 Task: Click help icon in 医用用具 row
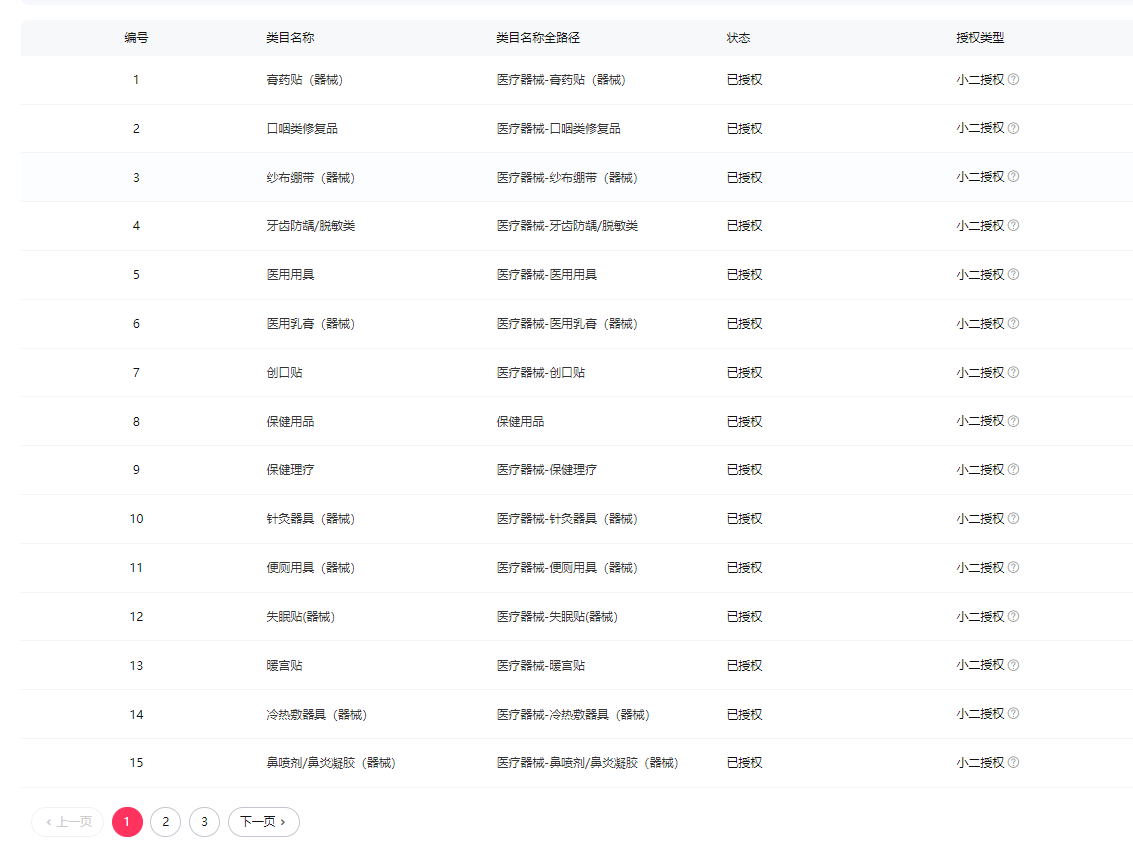coord(1013,274)
